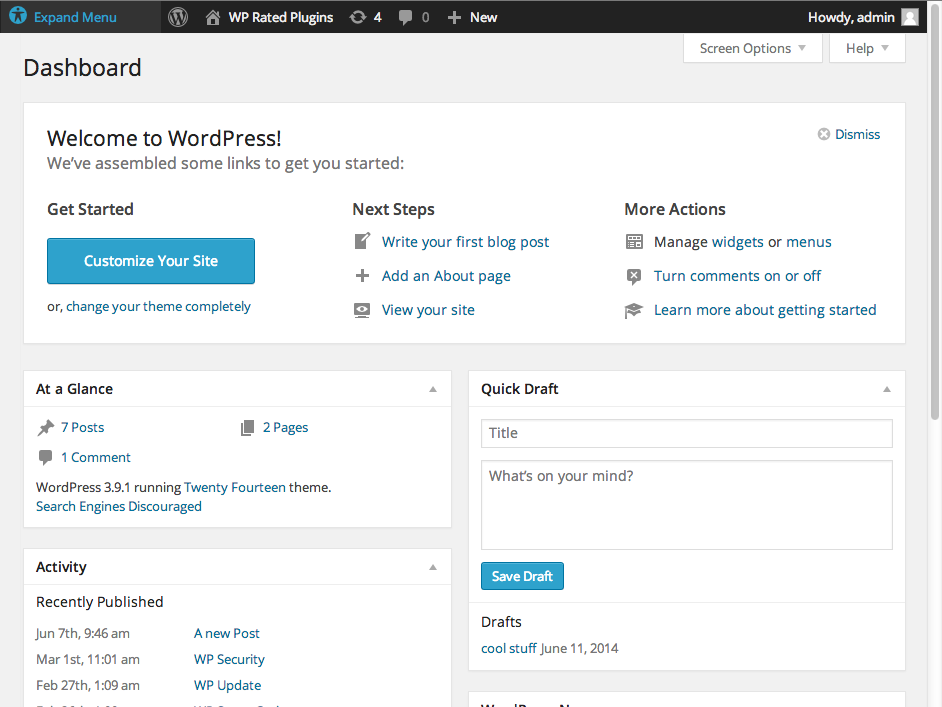Open Write your first blog post link
The height and width of the screenshot is (707, 942).
(466, 241)
